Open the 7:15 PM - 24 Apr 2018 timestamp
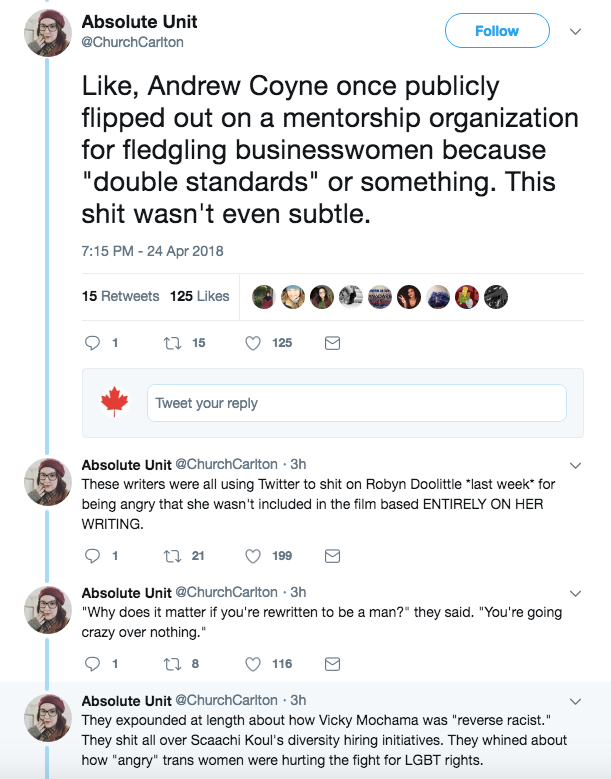This screenshot has height=779, width=611. (152, 251)
